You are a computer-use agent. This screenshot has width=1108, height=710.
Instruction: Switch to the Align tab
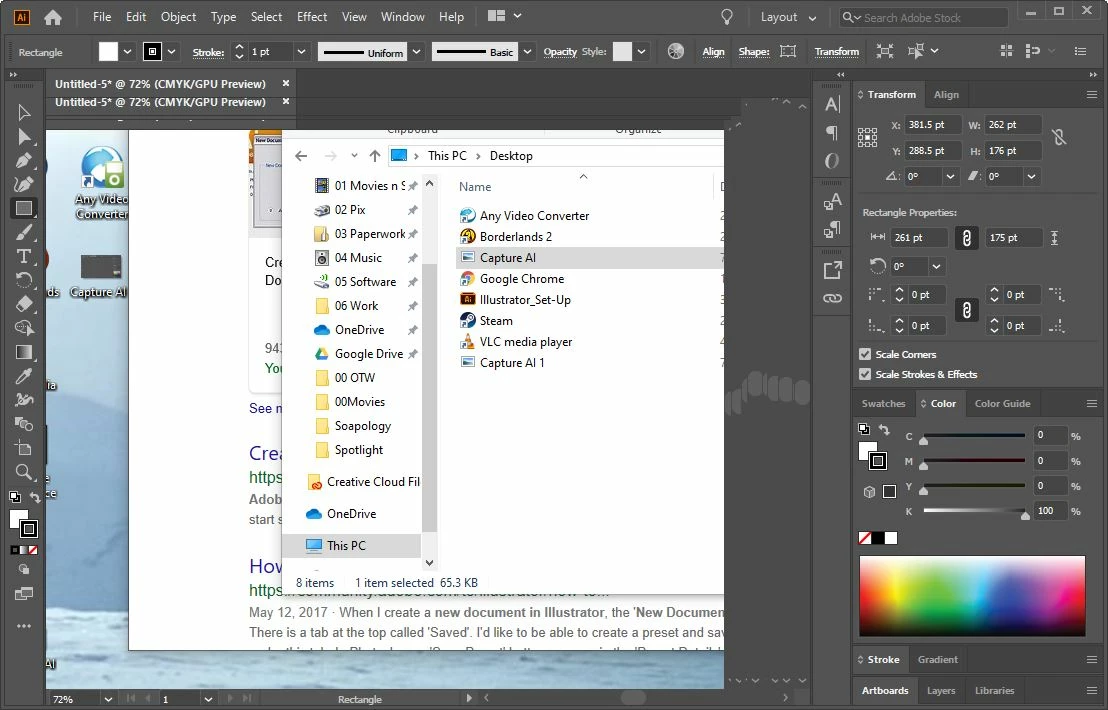tap(946, 95)
